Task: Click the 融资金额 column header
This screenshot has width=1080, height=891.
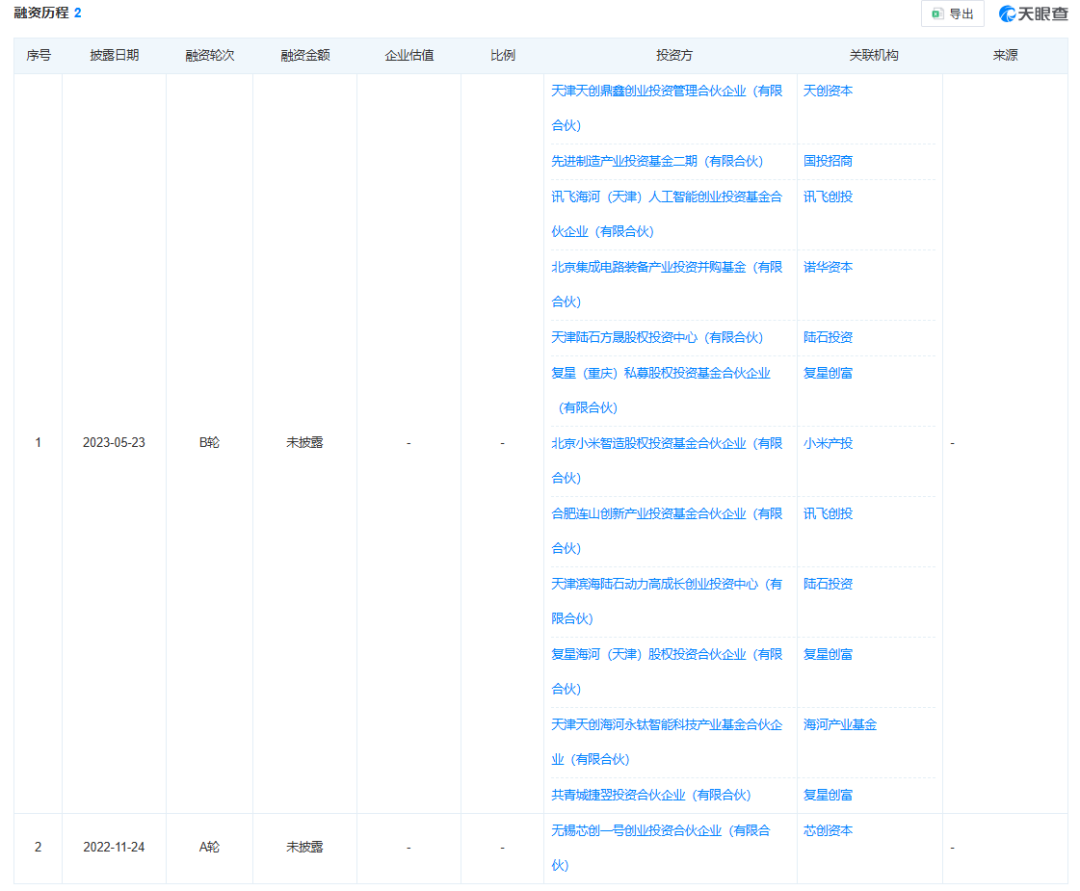Action: pyautogui.click(x=305, y=55)
